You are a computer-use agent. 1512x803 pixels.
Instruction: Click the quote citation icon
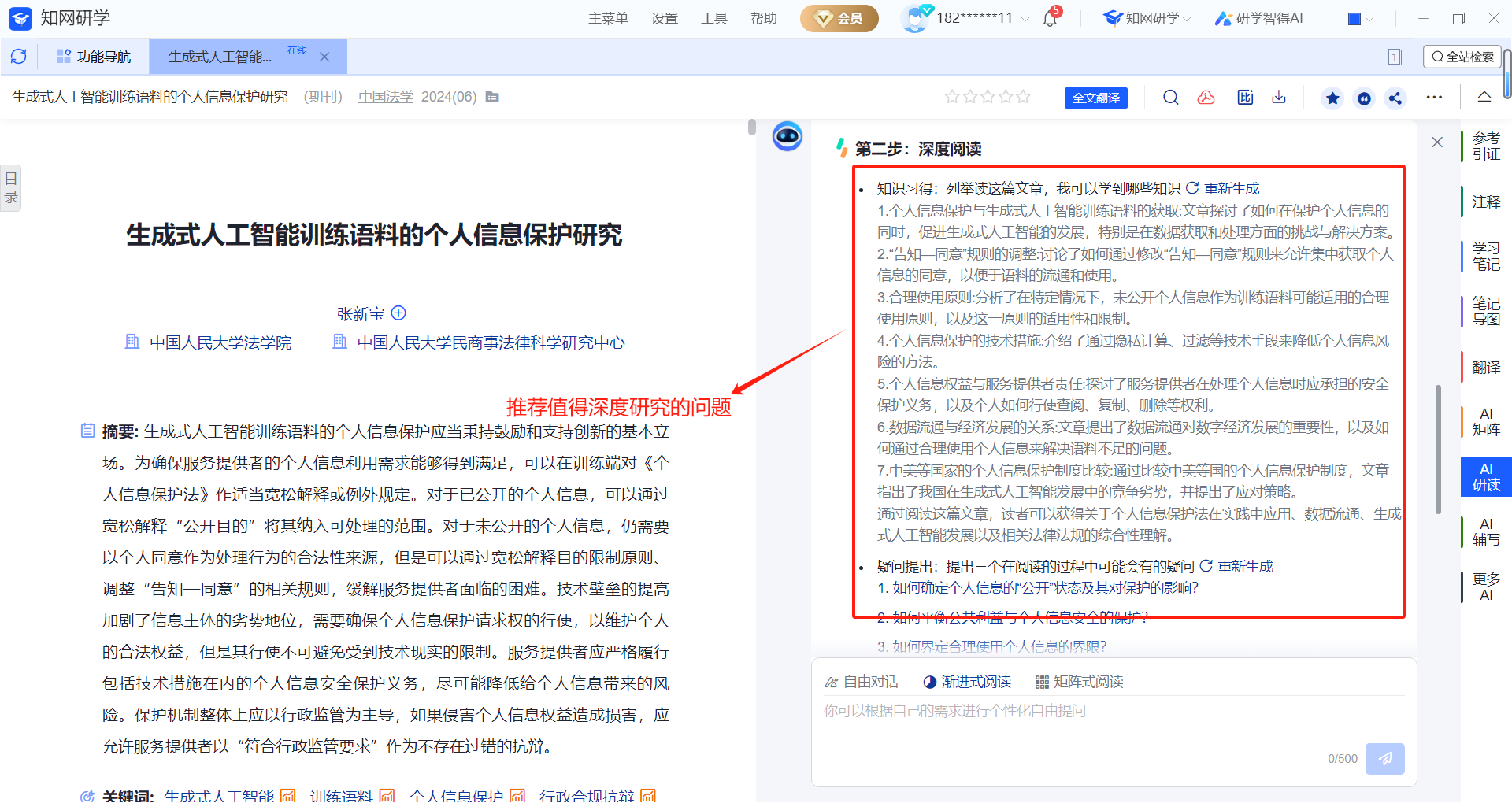point(1364,98)
